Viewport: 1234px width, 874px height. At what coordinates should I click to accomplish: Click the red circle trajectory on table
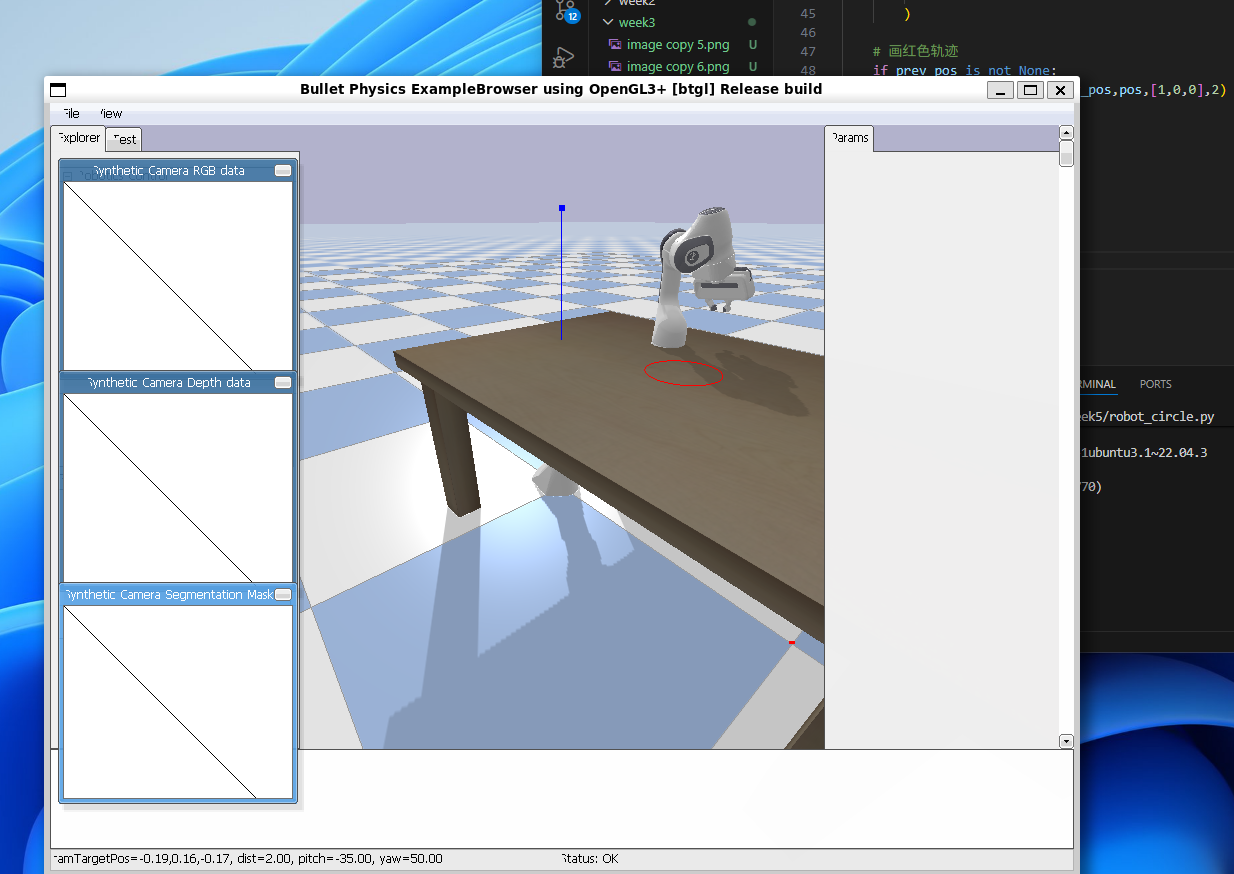(683, 373)
